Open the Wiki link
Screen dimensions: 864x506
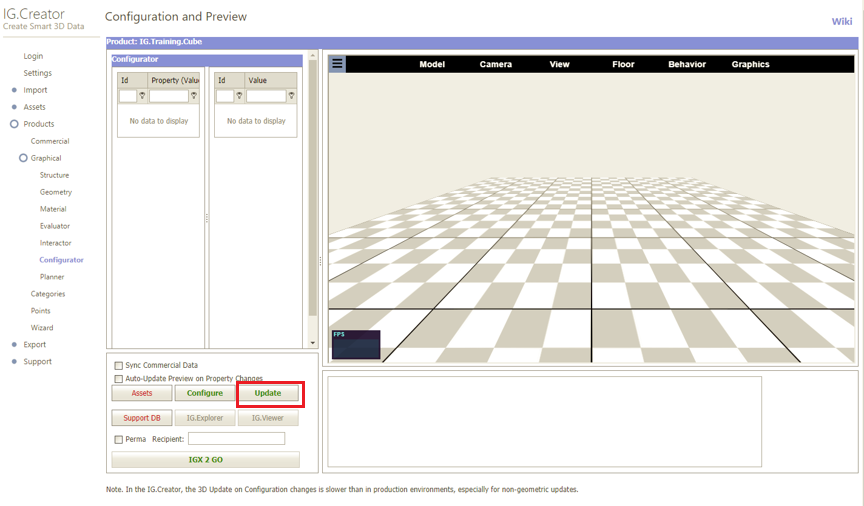842,22
